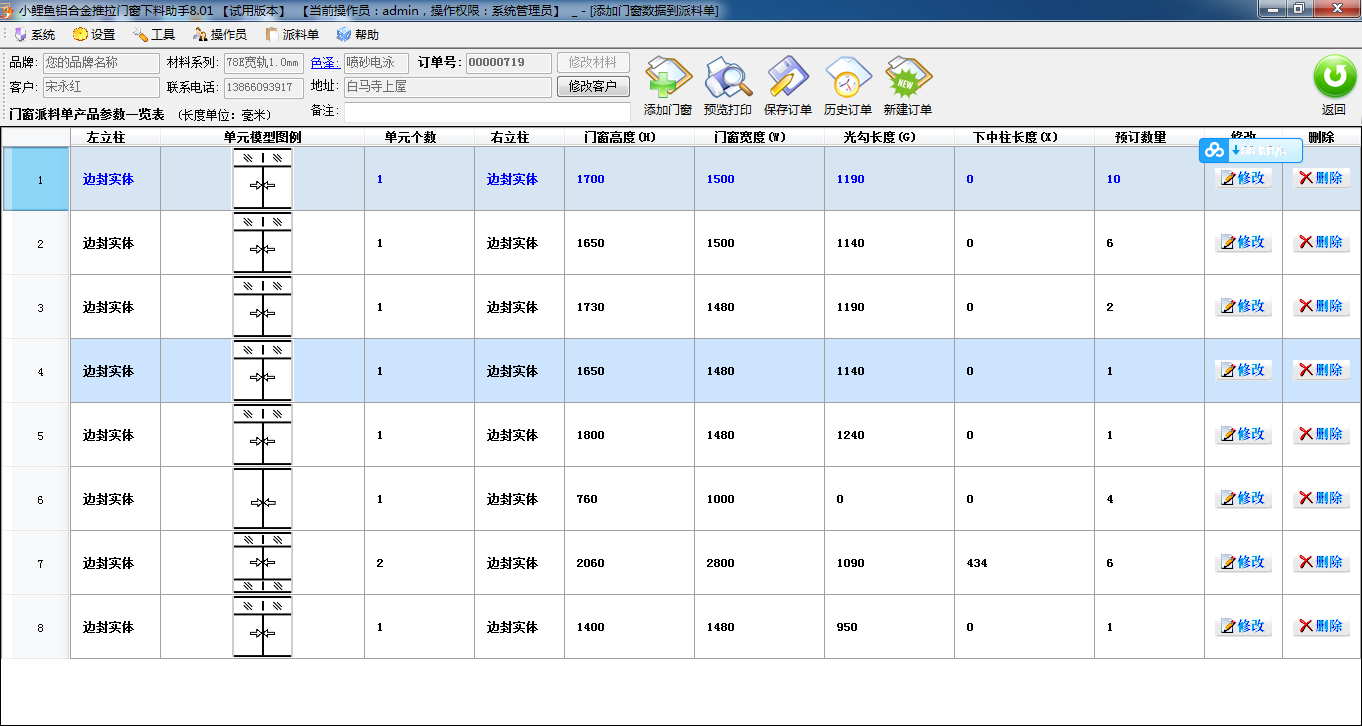Click the blue cloud download overlay button
Screen dimensions: 1362x726
pyautogui.click(x=1251, y=150)
